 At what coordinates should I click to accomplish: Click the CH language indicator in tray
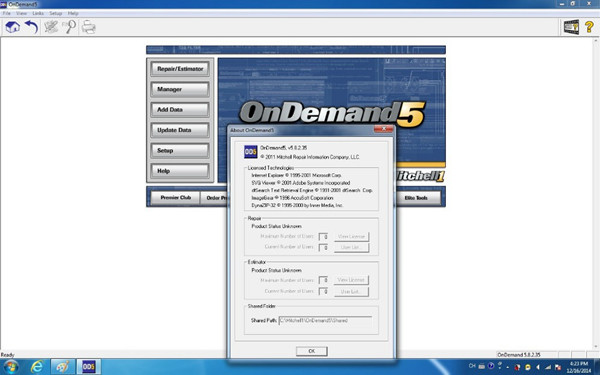[472, 366]
